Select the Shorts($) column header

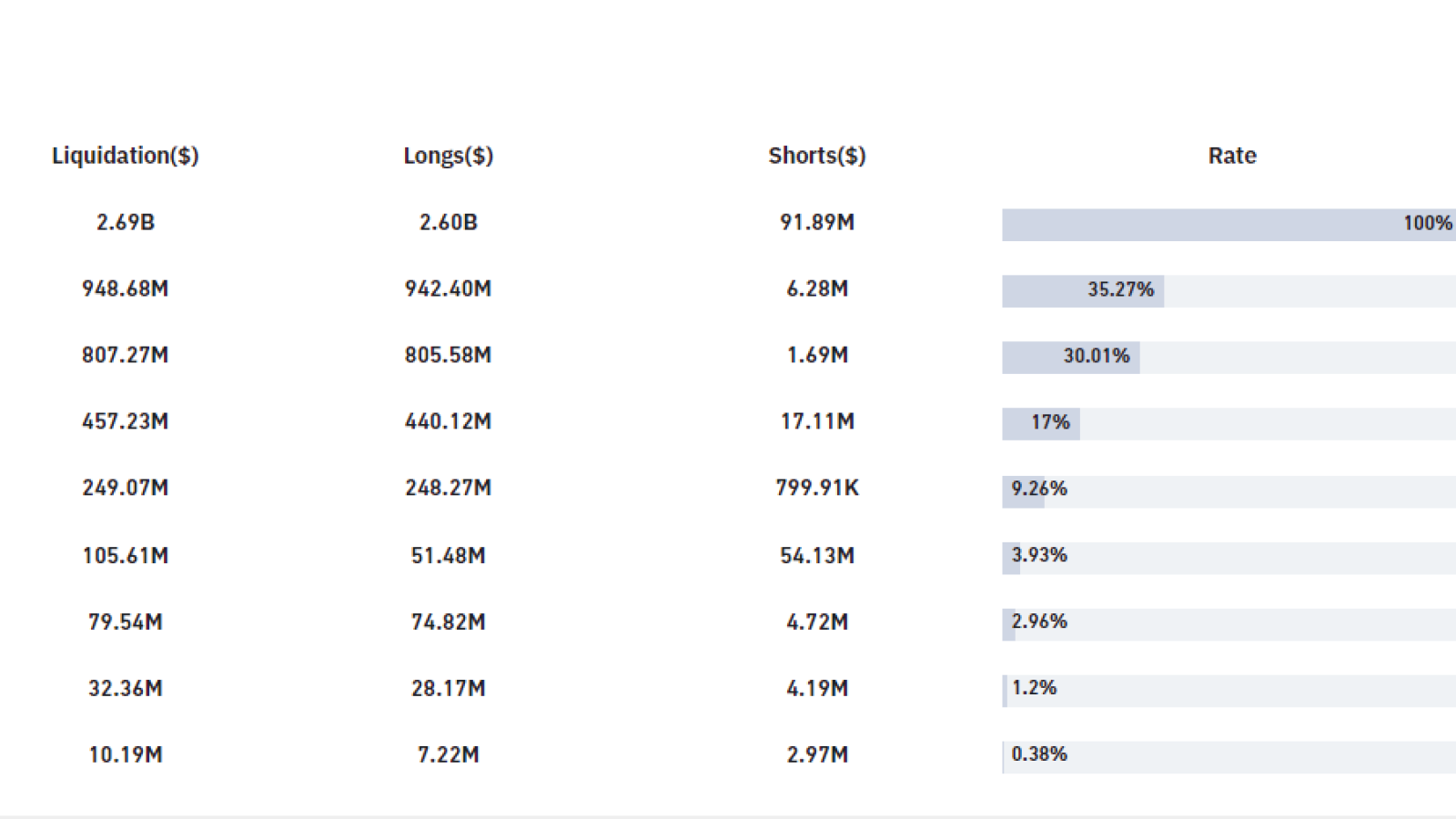(x=816, y=156)
